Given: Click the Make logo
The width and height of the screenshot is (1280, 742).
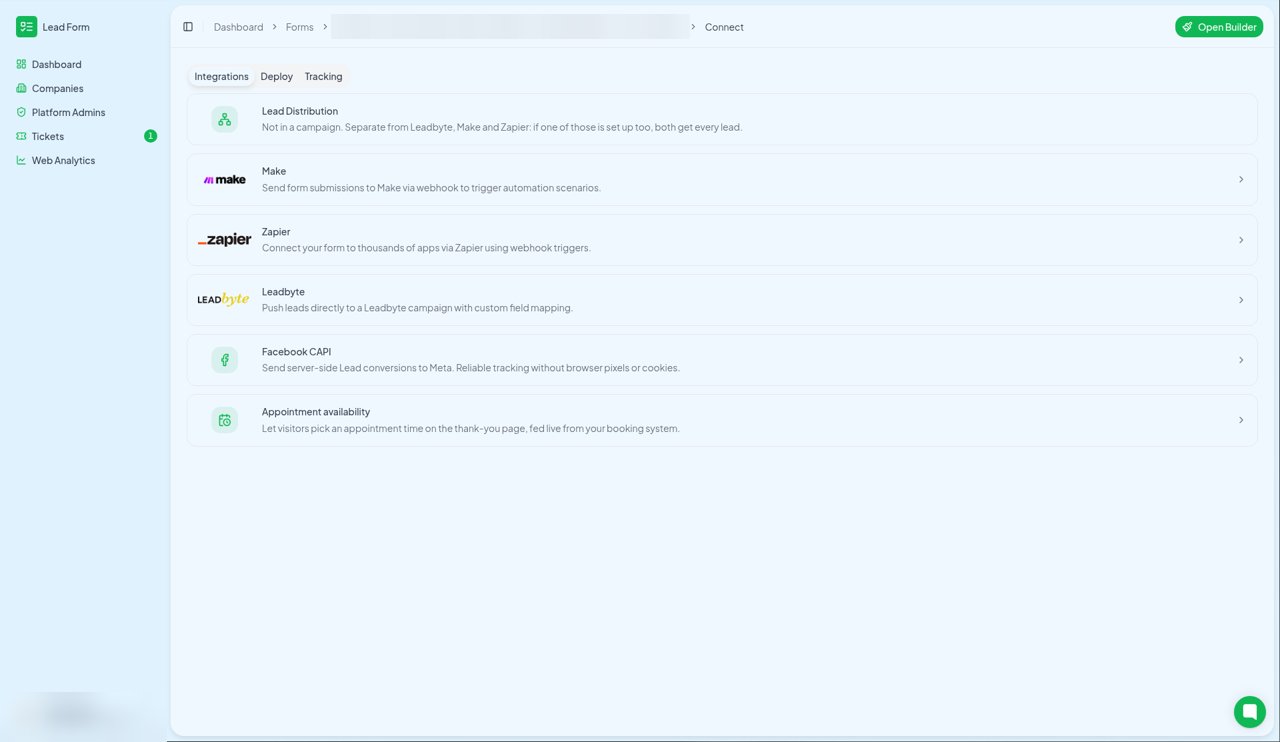Looking at the screenshot, I should [224, 180].
